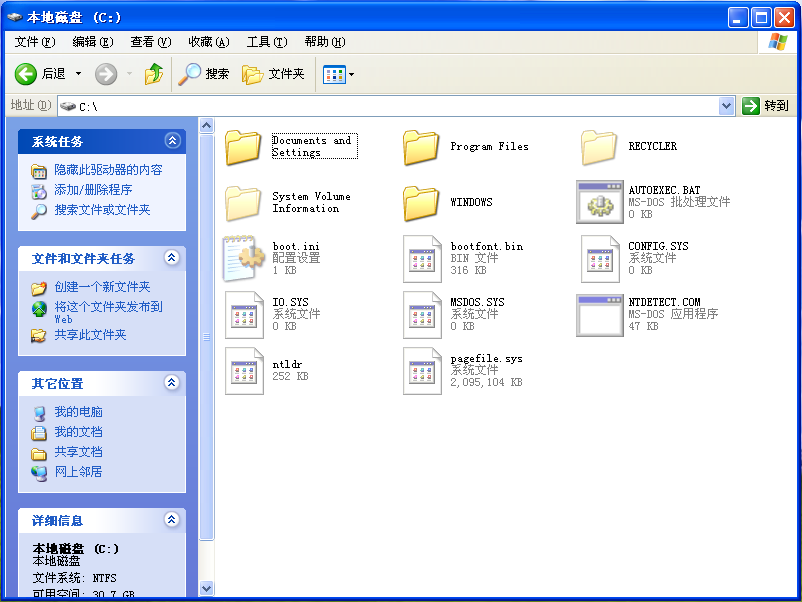This screenshot has width=802, height=602.
Task: Select System Volume Information folder icon
Action: pyautogui.click(x=242, y=203)
